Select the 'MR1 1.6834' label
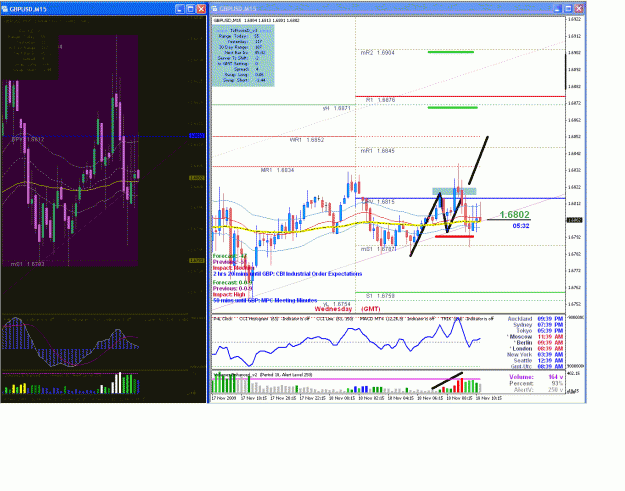625x491 pixels. [x=277, y=170]
